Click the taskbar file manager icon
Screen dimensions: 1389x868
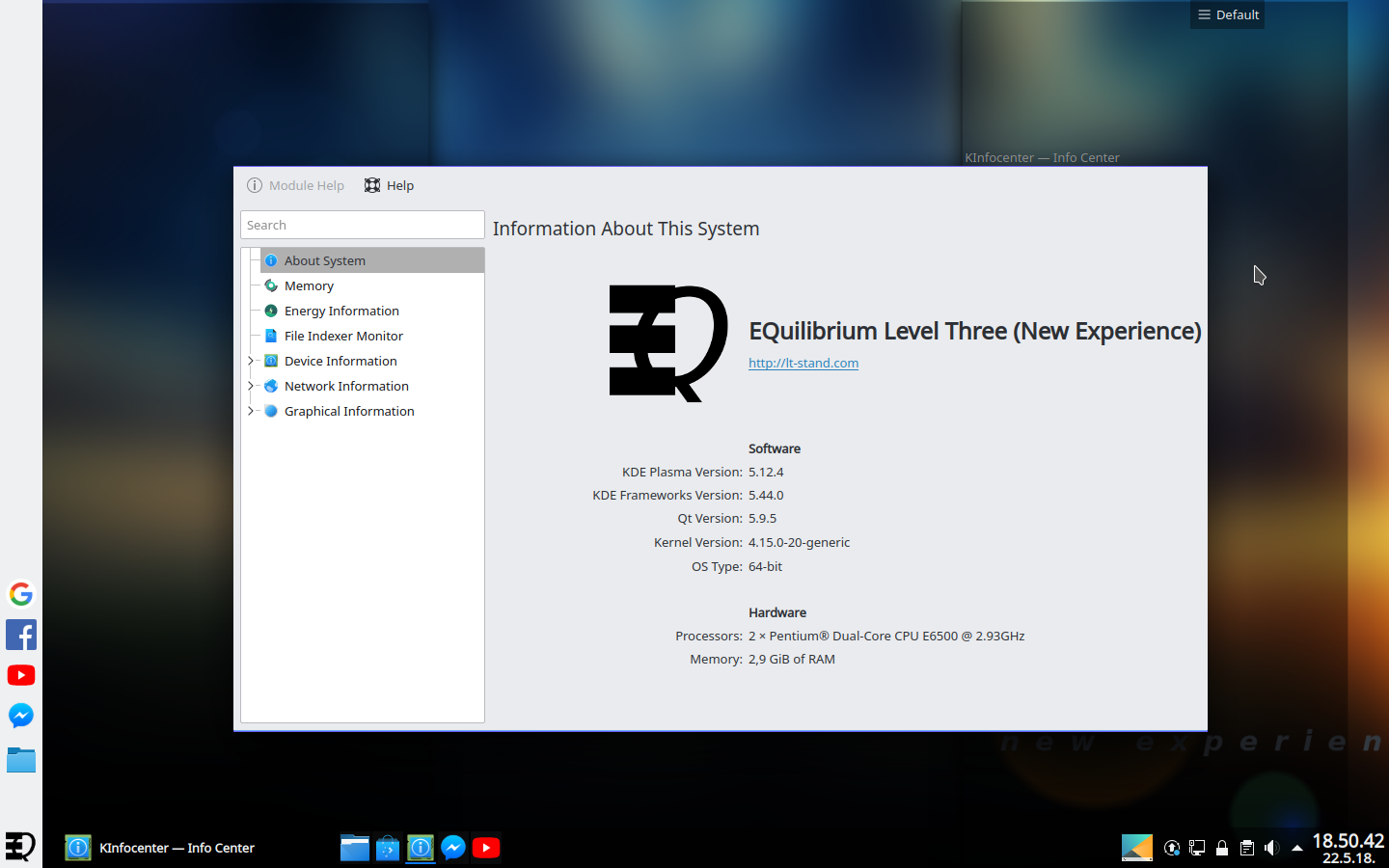(x=355, y=848)
